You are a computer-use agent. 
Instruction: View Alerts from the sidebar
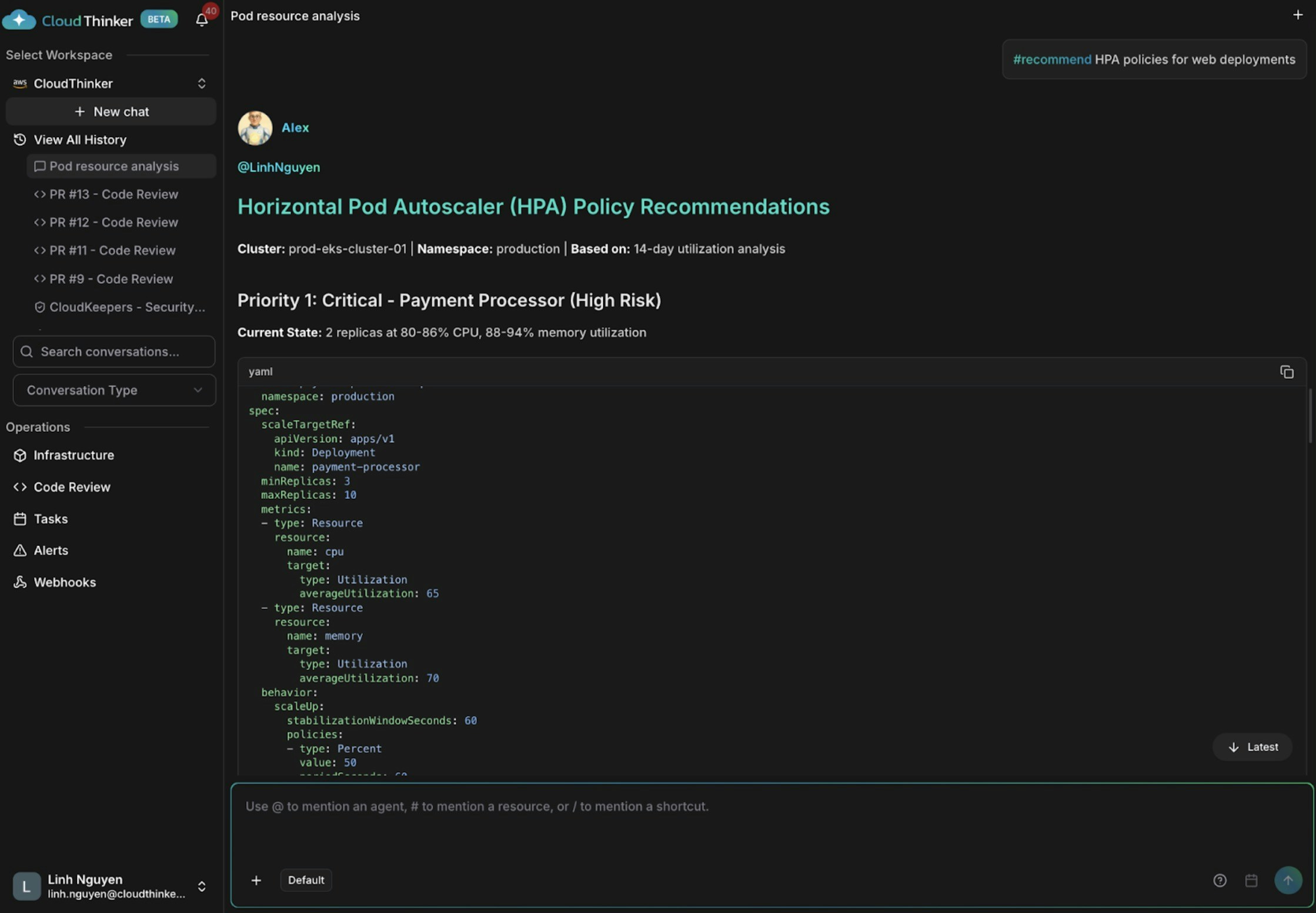pyautogui.click(x=49, y=550)
